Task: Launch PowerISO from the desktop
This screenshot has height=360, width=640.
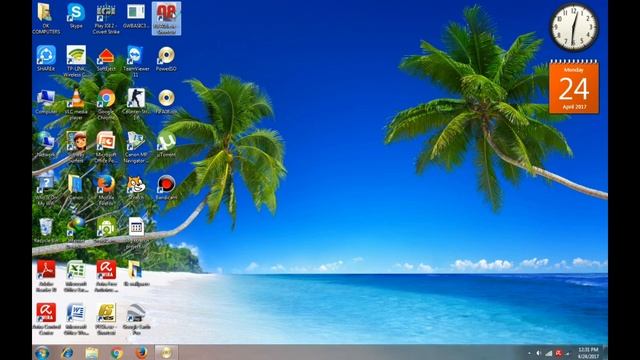Action: (166, 59)
